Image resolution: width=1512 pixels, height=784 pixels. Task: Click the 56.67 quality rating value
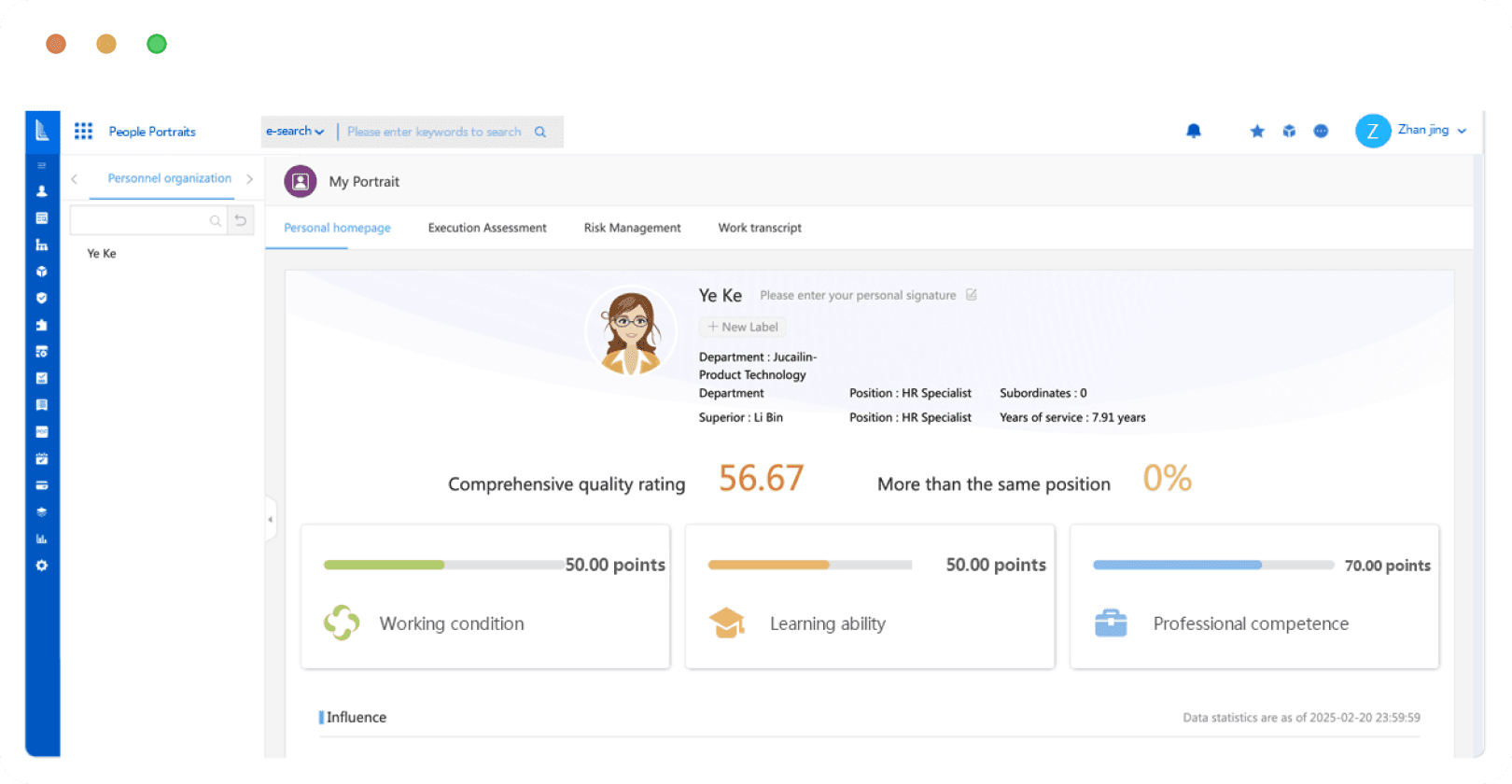click(x=761, y=479)
